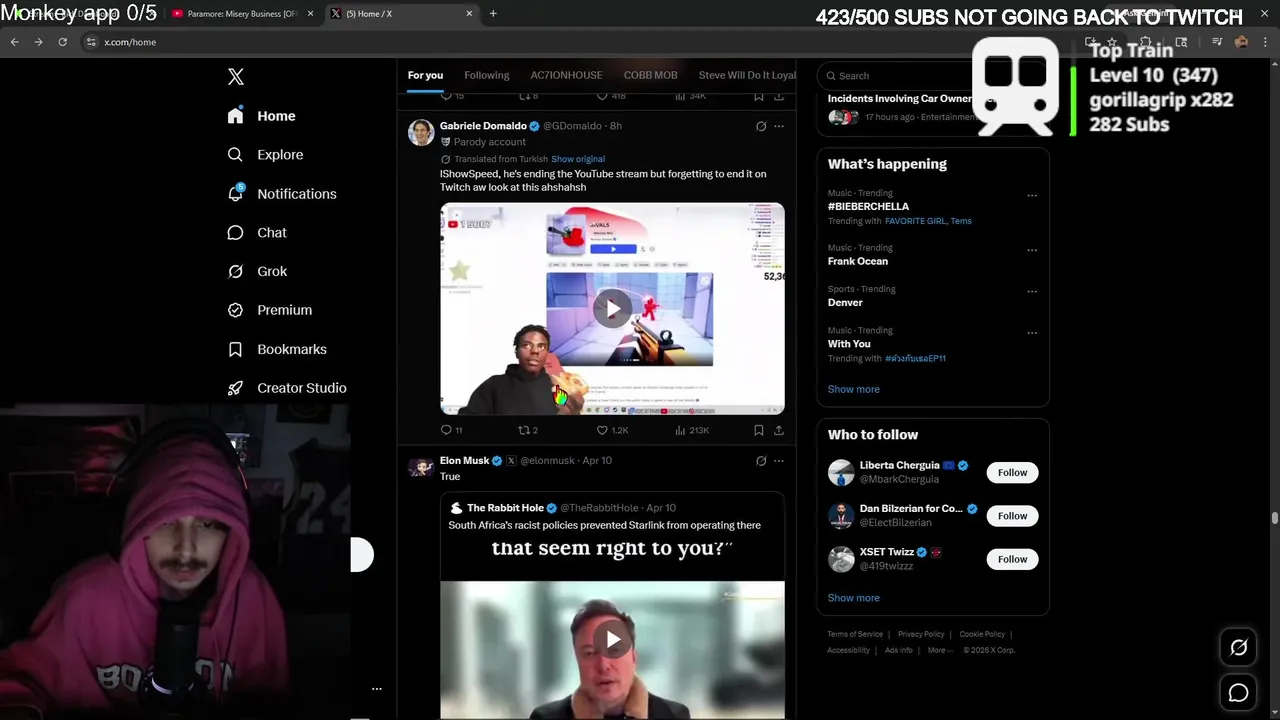
Task: Open more options on Gabriele Domaldo's post
Action: 779,126
